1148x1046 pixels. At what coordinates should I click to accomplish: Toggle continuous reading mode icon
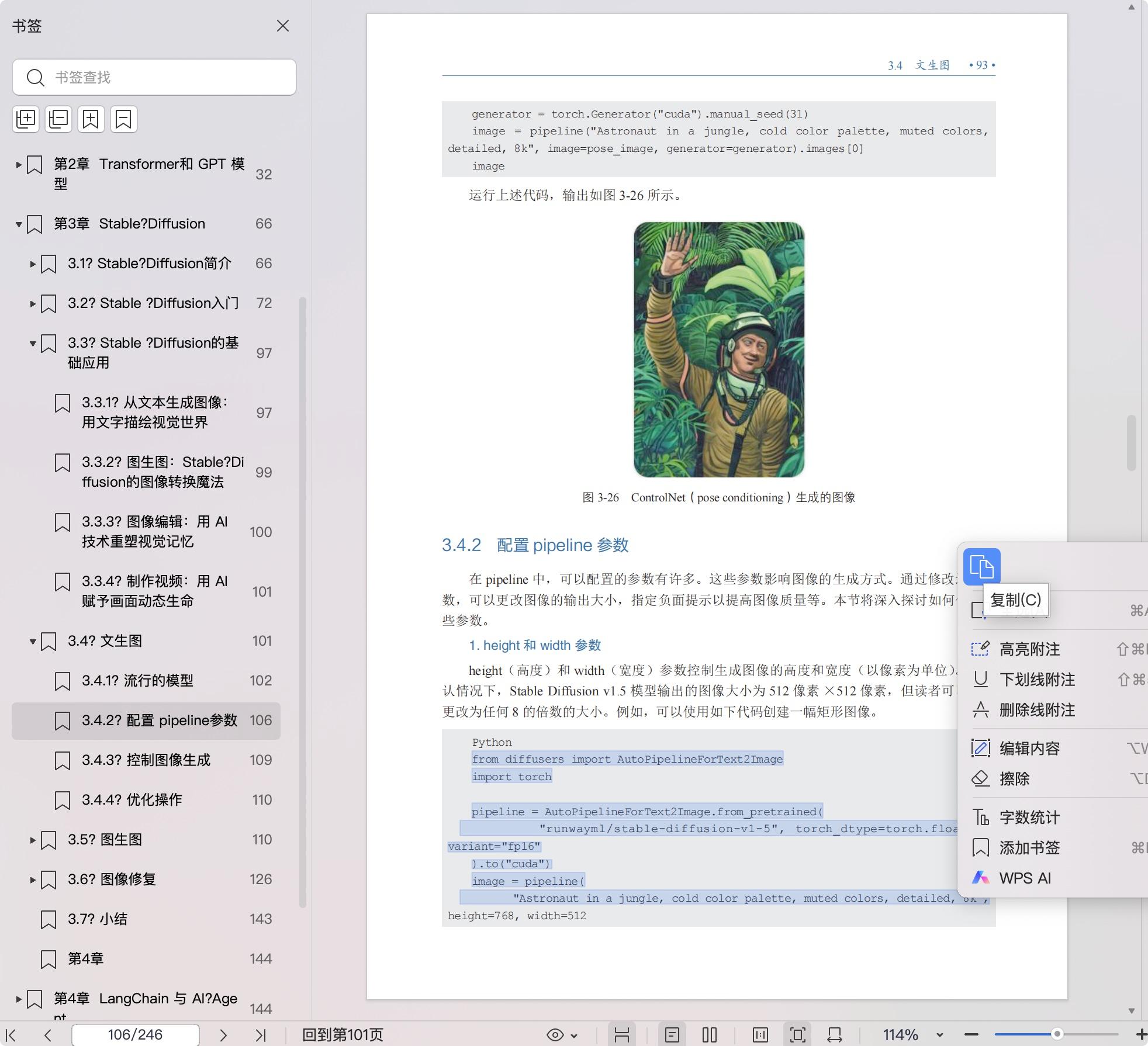coord(622,1035)
